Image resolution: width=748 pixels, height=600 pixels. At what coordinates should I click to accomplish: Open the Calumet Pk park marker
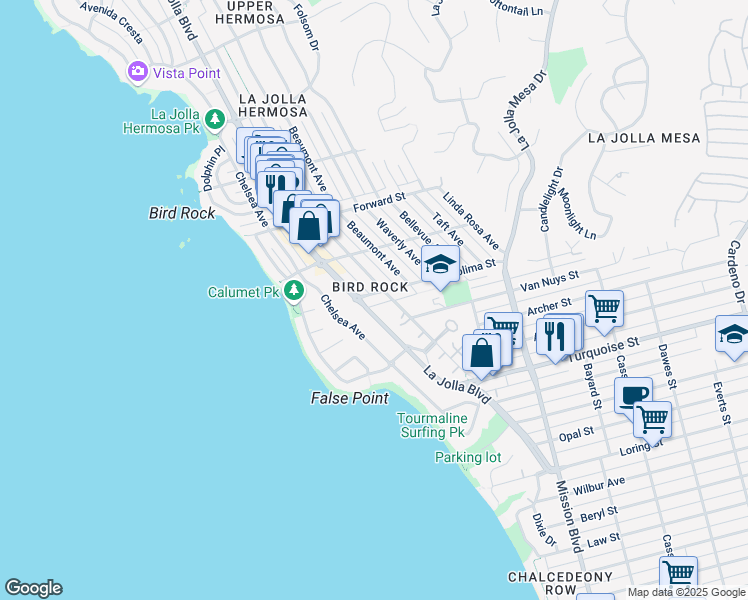point(293,290)
